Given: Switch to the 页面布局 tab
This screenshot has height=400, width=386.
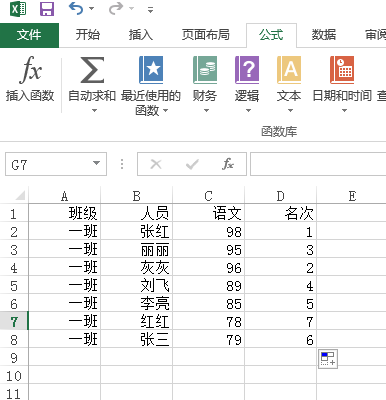Looking at the screenshot, I should point(206,35).
